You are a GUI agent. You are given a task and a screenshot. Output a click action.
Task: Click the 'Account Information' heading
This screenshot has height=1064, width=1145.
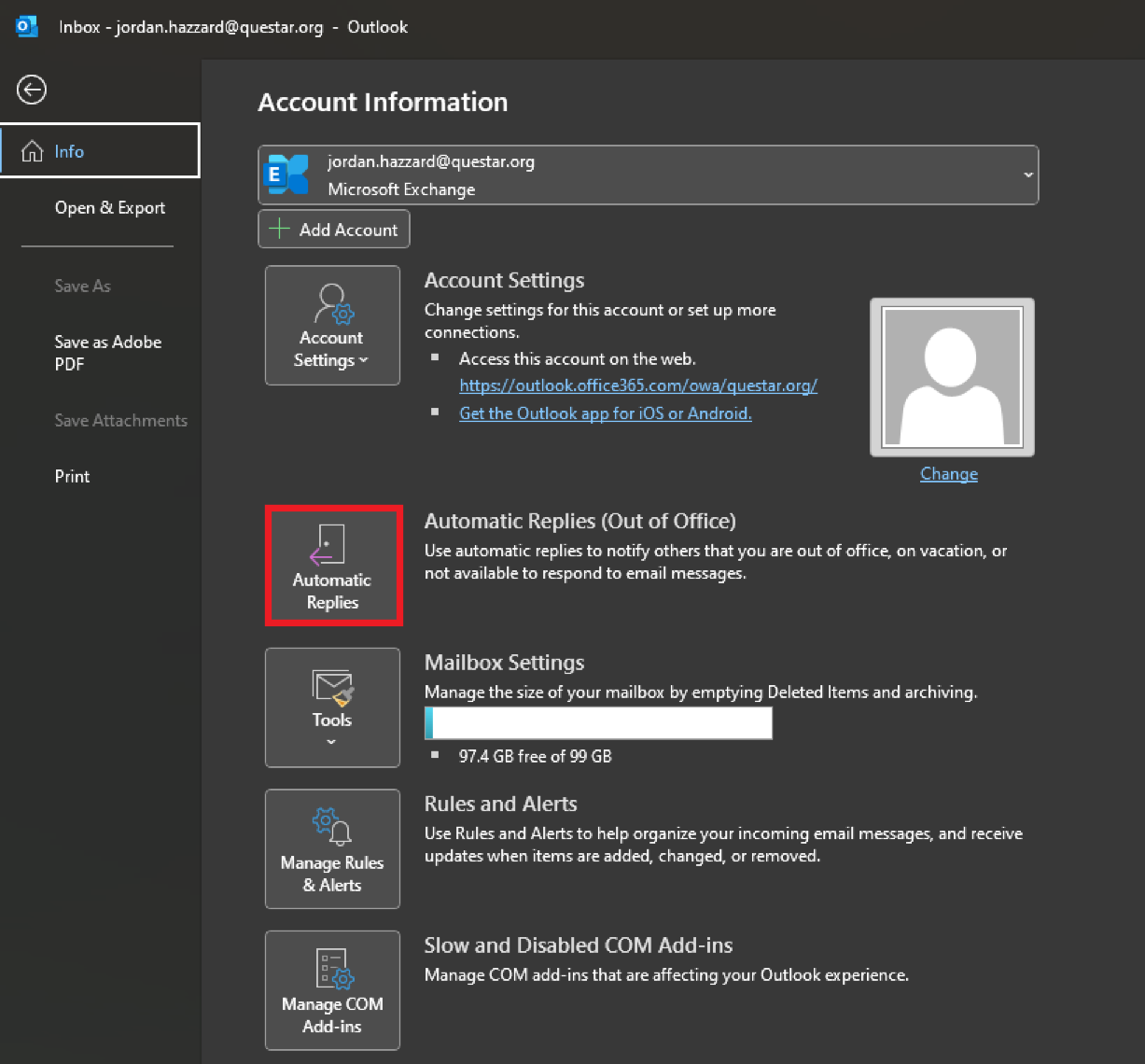[x=383, y=102]
